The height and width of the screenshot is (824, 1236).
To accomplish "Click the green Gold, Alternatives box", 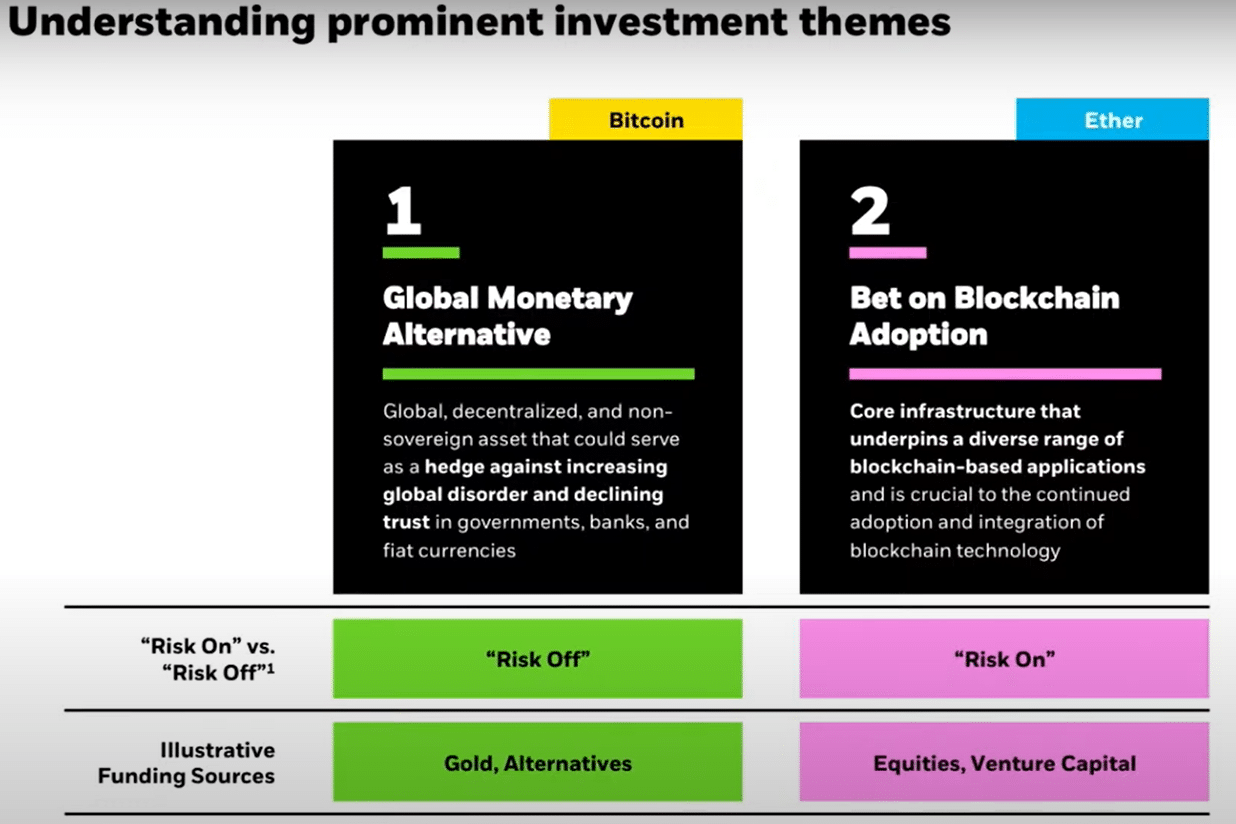I will click(x=538, y=762).
